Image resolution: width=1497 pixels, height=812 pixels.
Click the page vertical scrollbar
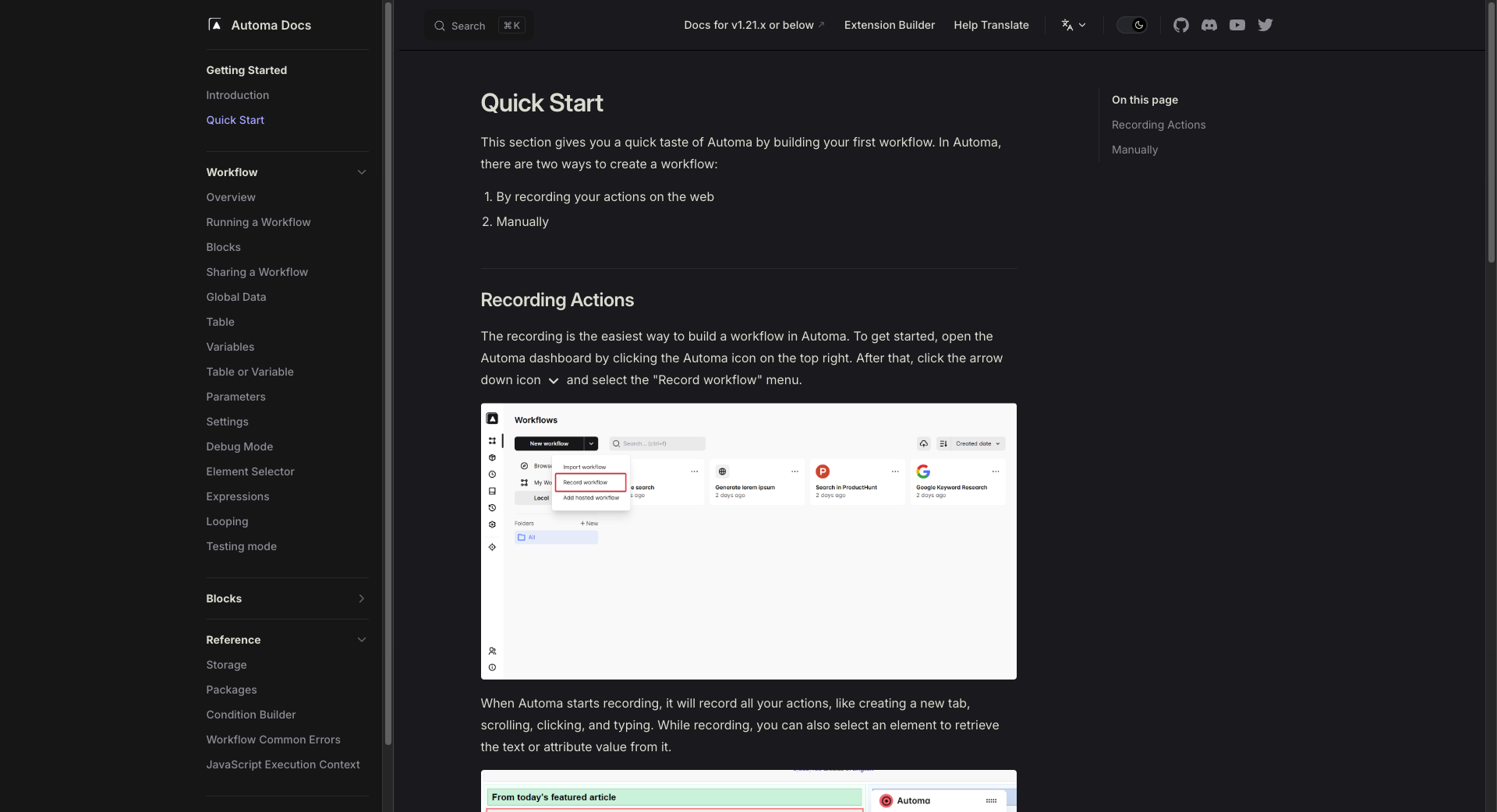[x=1491, y=132]
